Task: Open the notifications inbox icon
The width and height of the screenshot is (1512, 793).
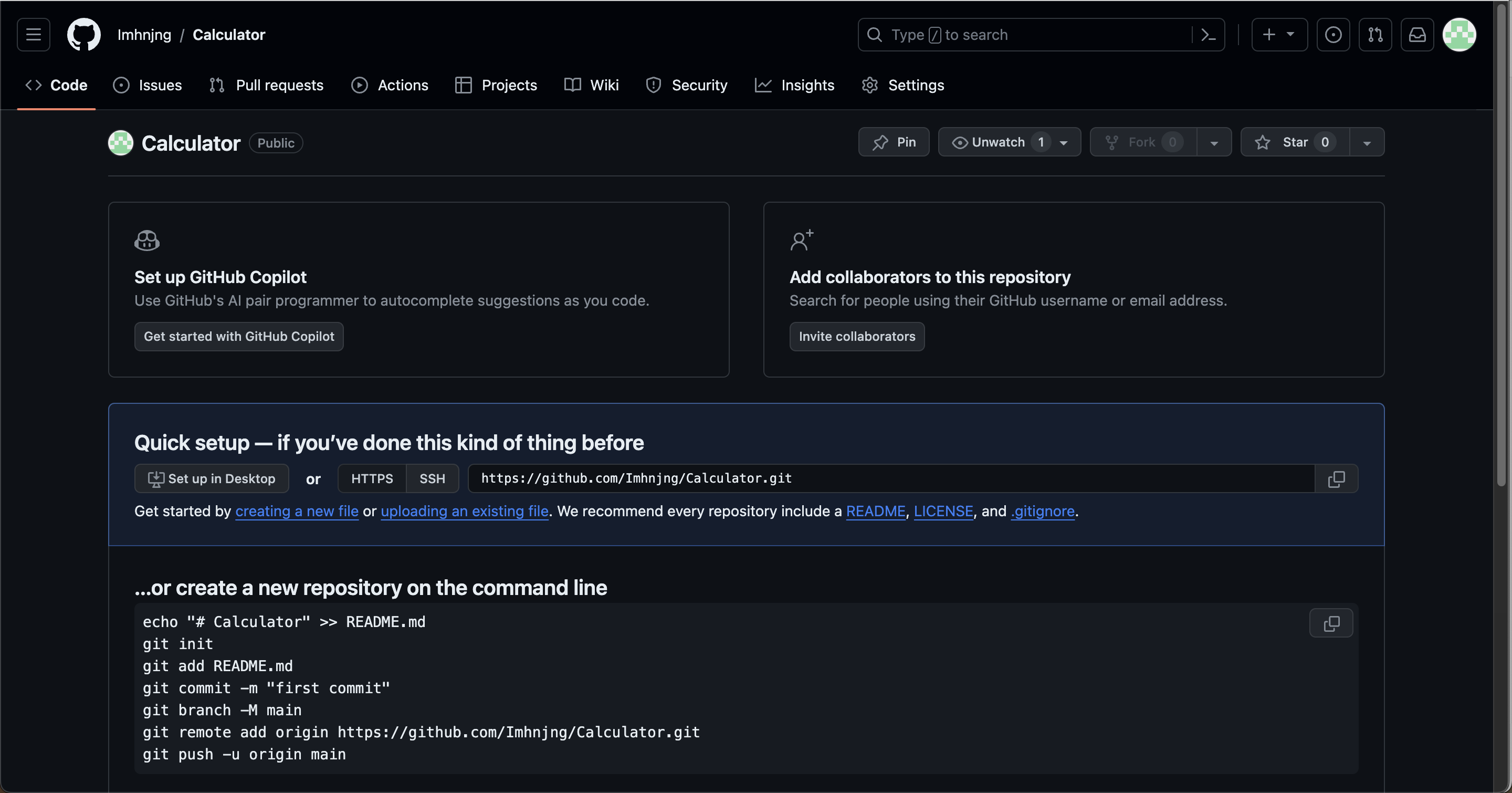Action: [x=1417, y=35]
